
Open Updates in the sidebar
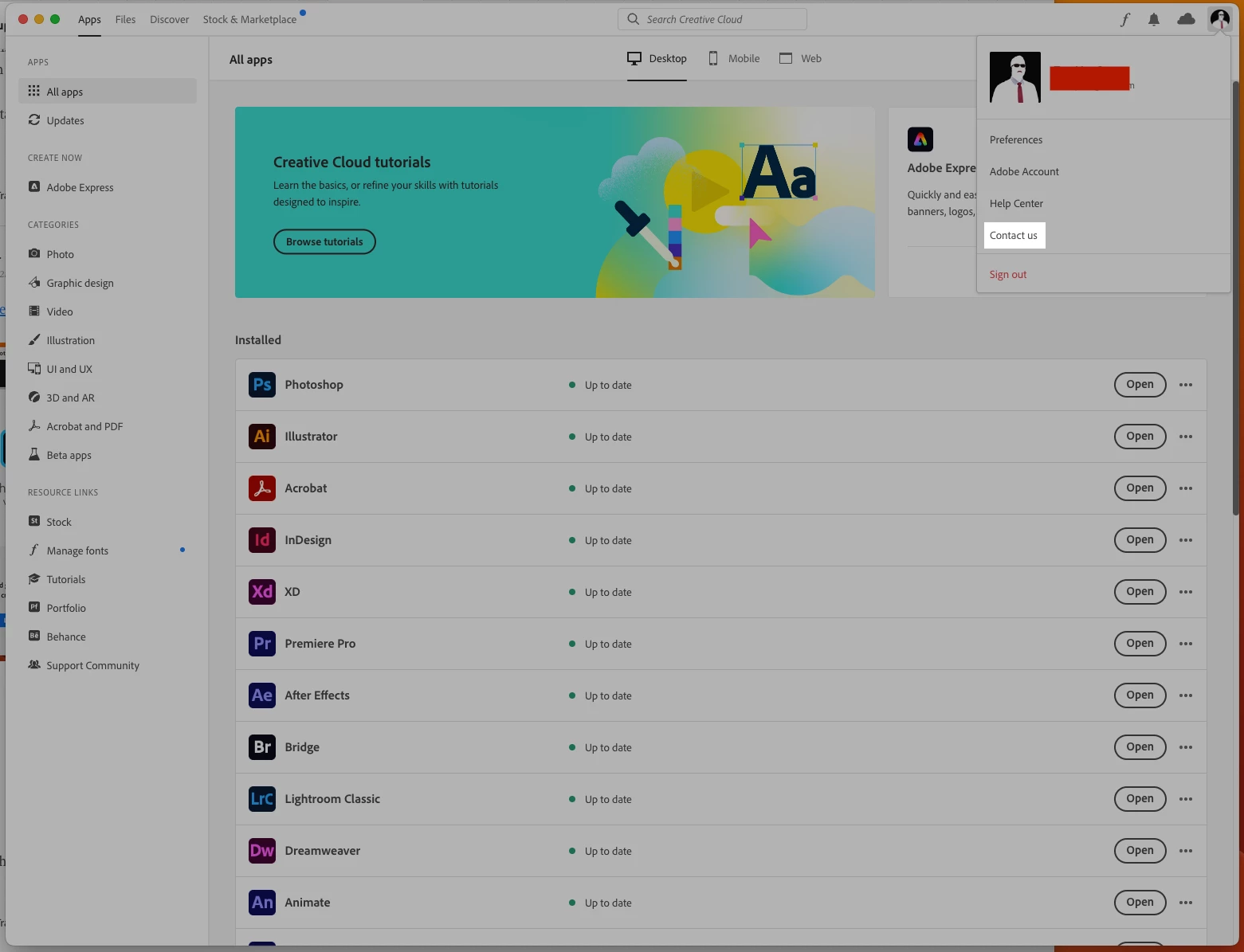coord(108,120)
